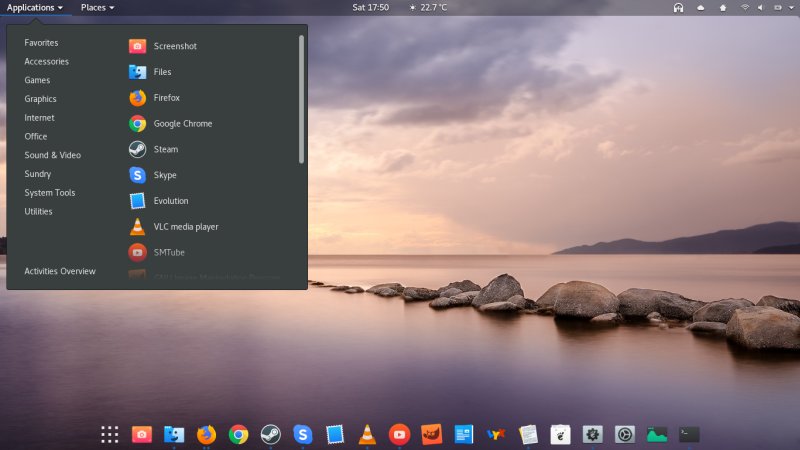Click the applications list vertical scrollbar
800x450 pixels.
(301, 100)
